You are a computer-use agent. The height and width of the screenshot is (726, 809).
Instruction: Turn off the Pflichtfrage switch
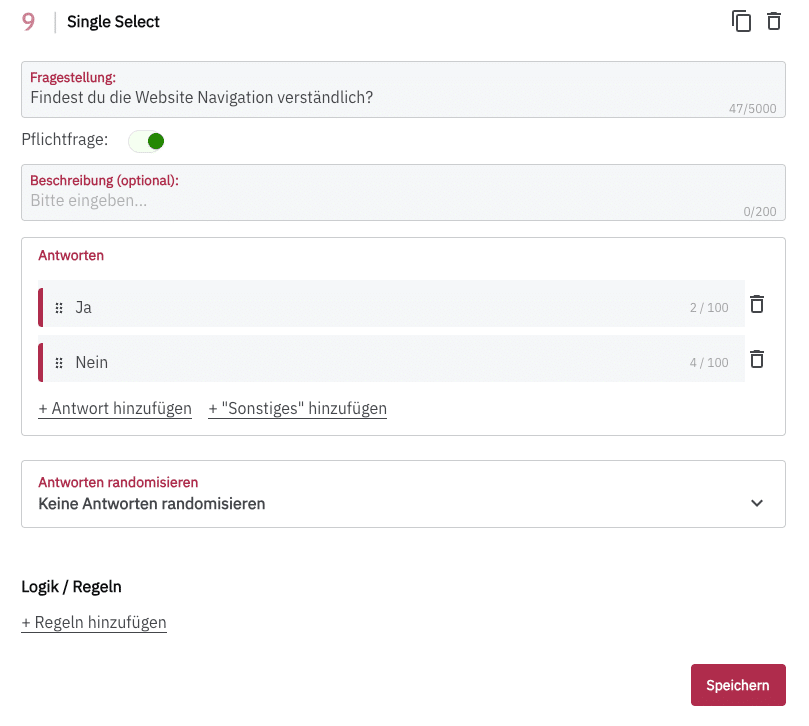point(147,141)
